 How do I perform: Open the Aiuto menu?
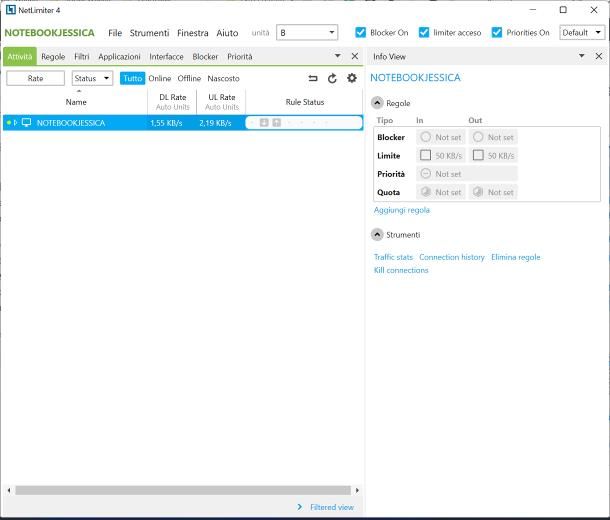pyautogui.click(x=227, y=33)
